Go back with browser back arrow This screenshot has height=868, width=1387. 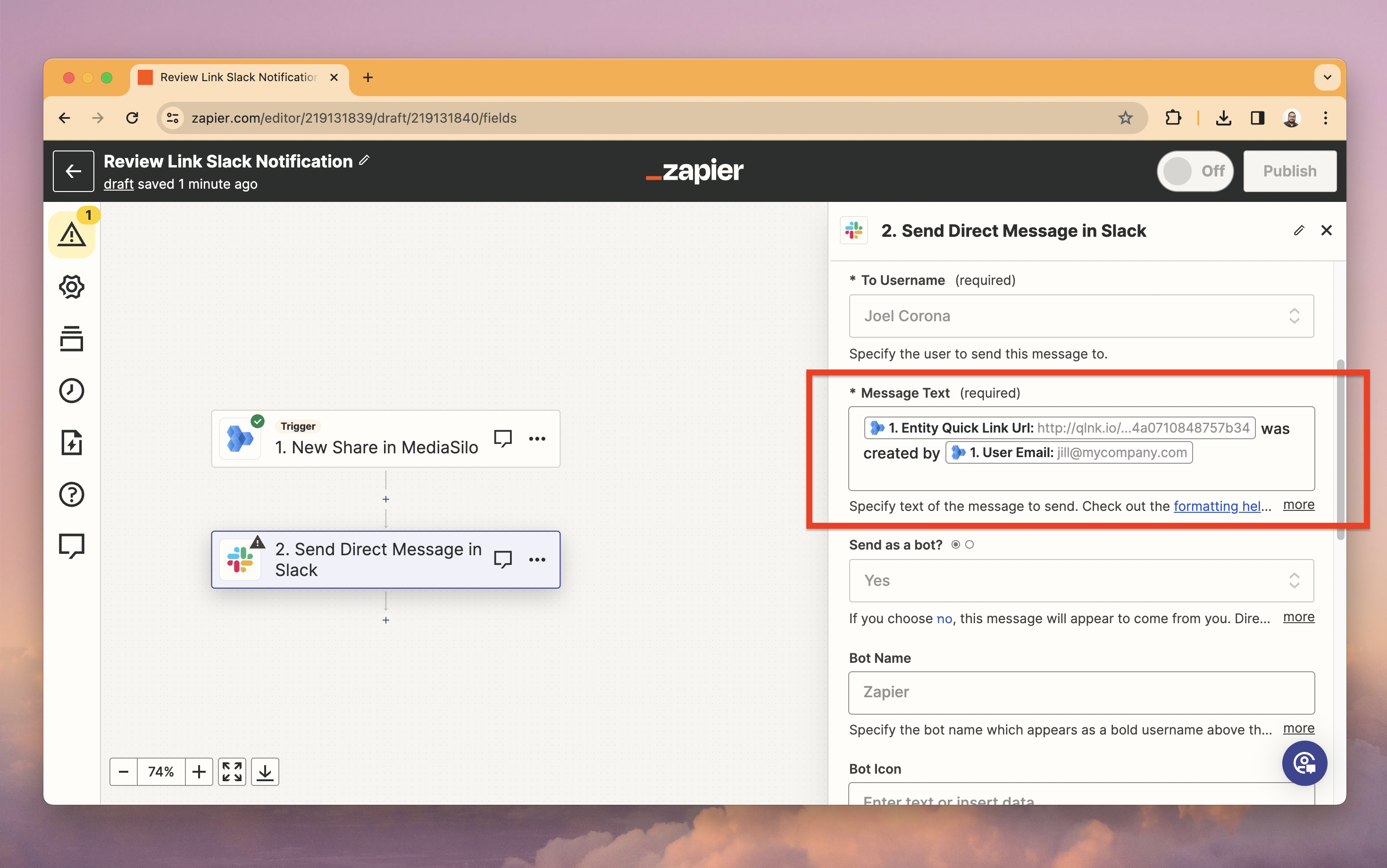pos(64,117)
